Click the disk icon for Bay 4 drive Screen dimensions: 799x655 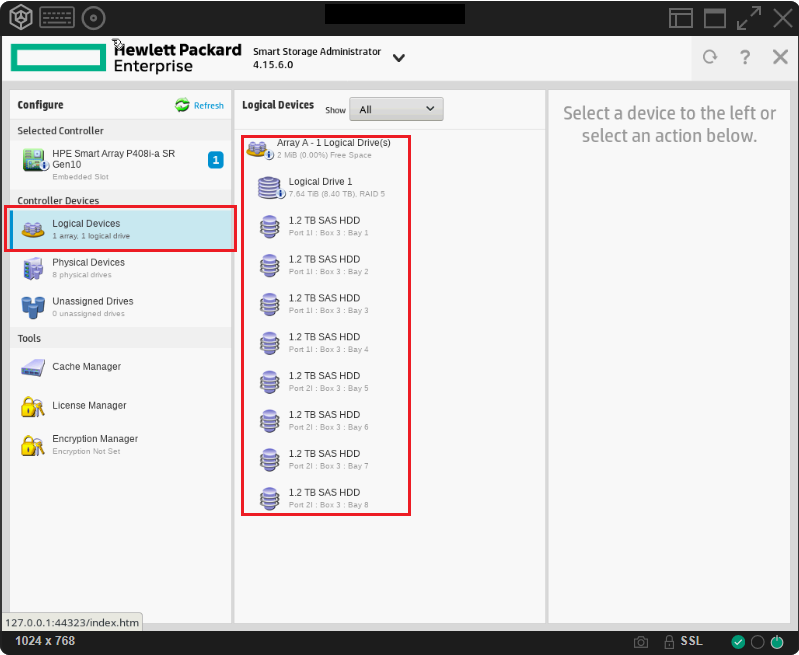click(x=270, y=343)
